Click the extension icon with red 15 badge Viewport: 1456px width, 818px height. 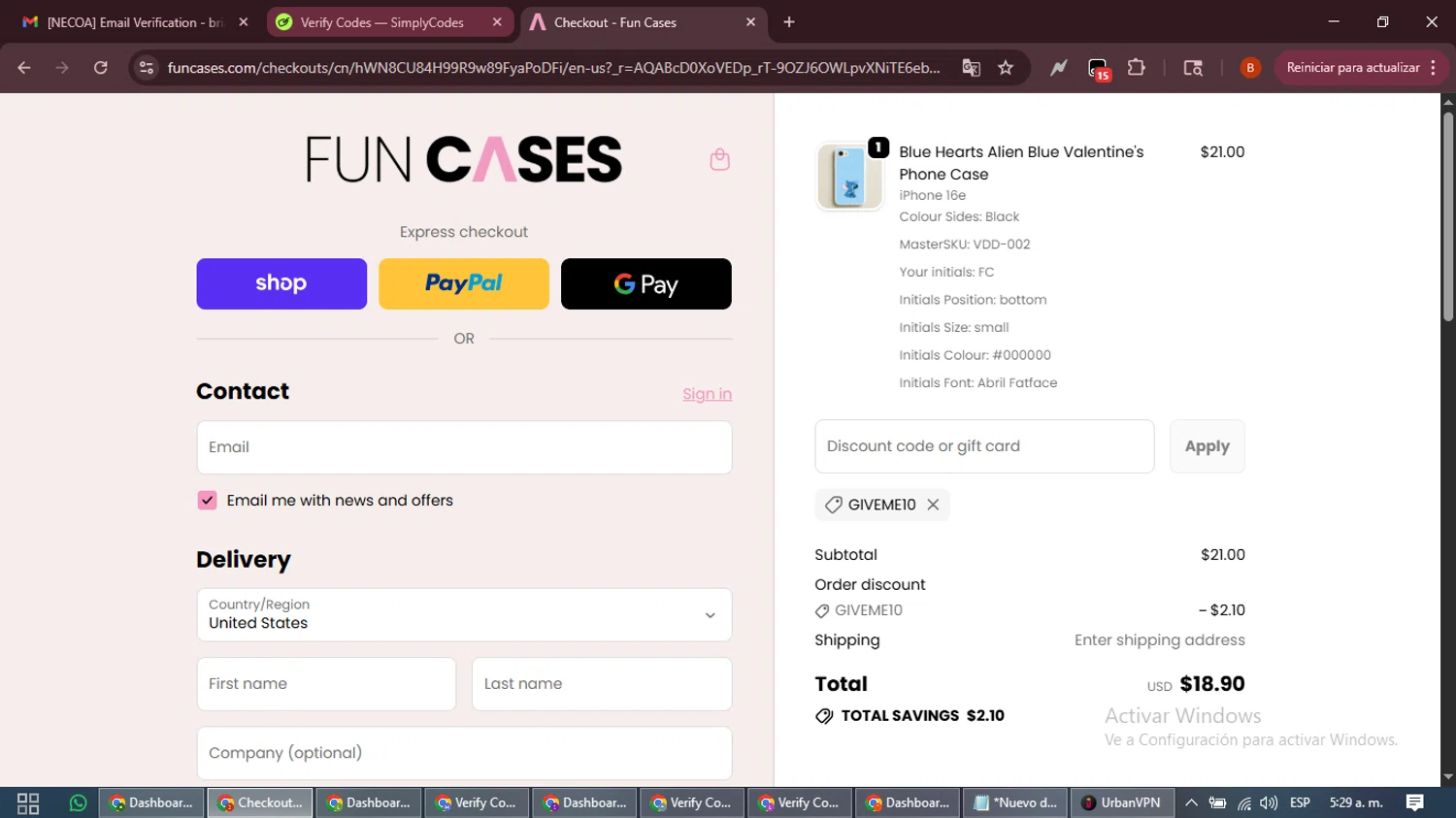click(1098, 68)
